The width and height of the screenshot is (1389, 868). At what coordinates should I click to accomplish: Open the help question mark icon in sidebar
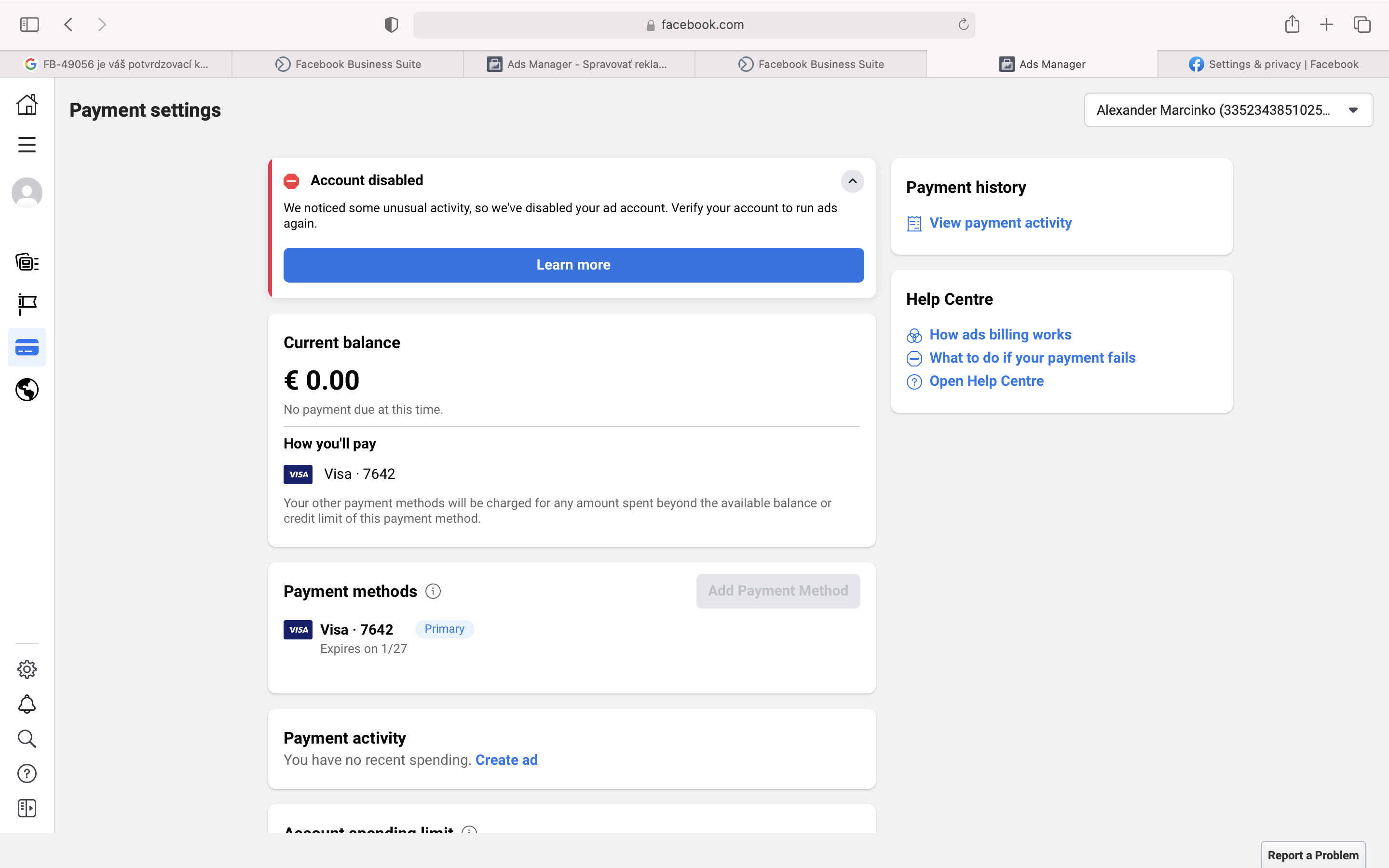pos(27,774)
